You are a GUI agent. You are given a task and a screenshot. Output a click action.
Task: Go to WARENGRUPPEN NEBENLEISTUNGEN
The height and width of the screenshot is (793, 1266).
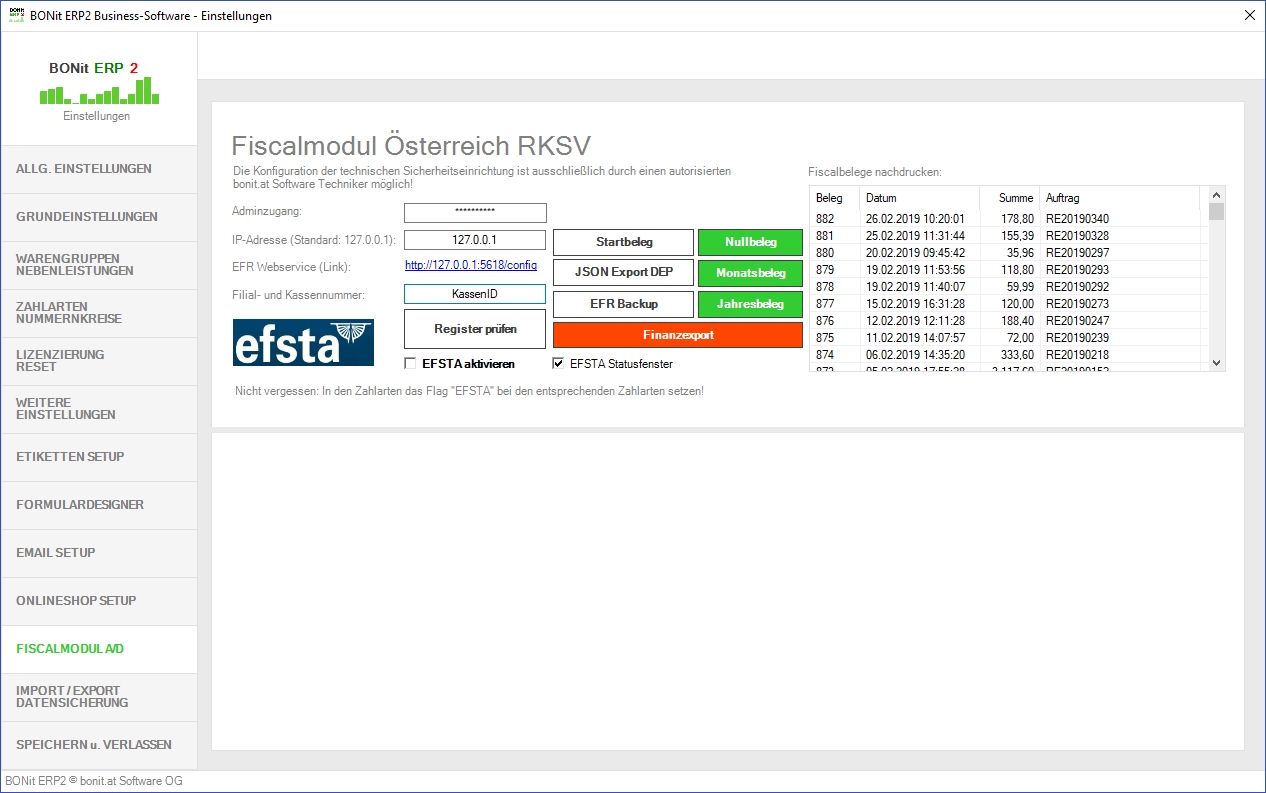[x=99, y=265]
